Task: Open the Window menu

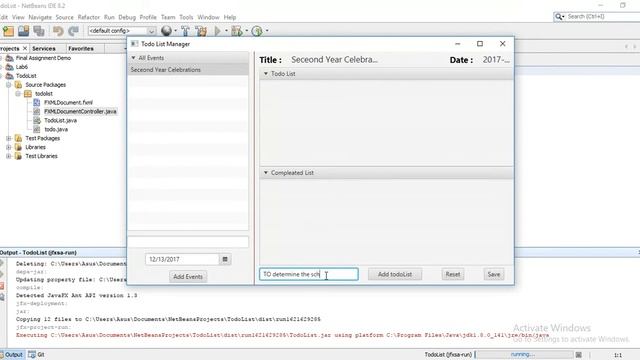Action: (208, 17)
